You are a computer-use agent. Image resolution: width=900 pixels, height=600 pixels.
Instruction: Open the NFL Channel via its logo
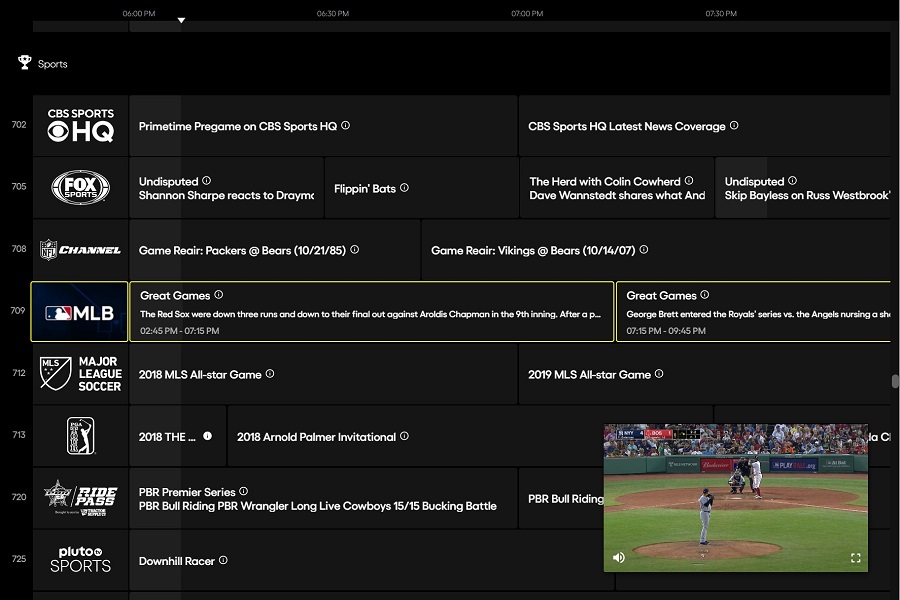click(x=79, y=250)
